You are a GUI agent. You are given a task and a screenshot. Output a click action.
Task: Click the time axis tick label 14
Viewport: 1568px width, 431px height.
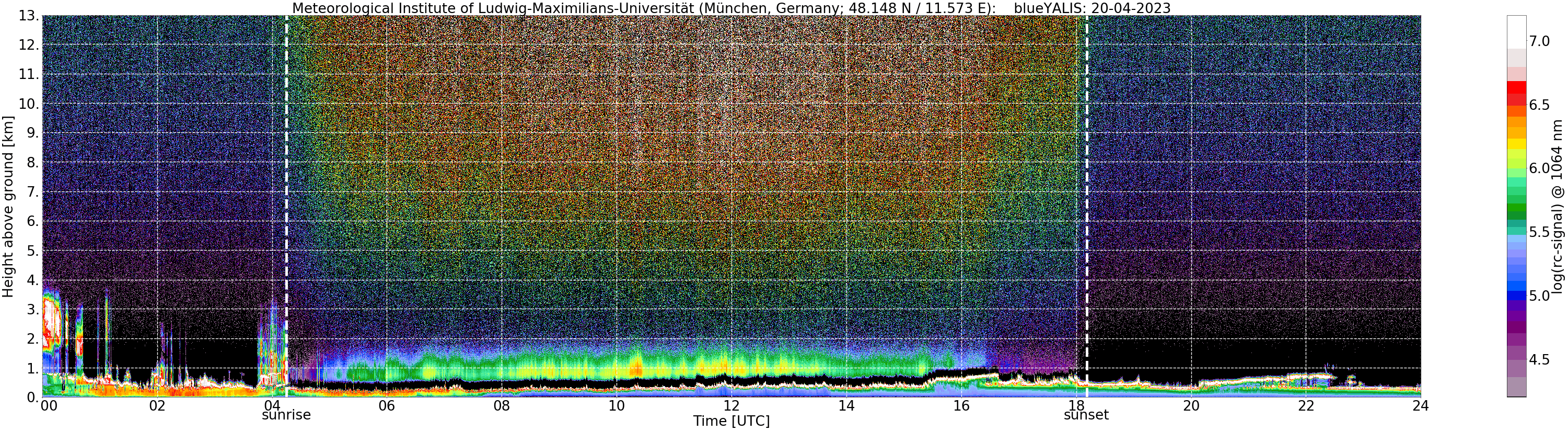(846, 405)
